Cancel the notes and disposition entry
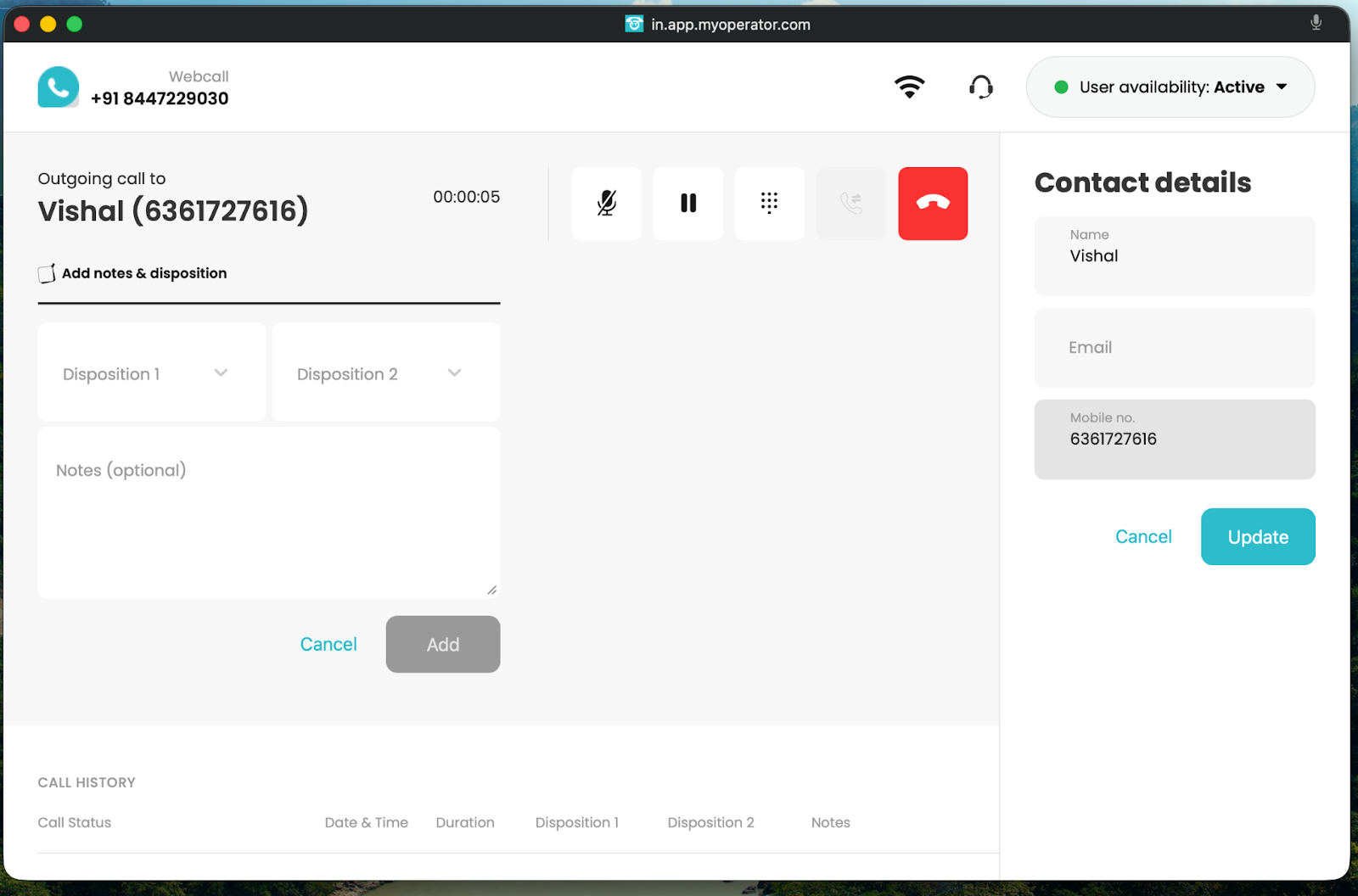Image resolution: width=1358 pixels, height=896 pixels. point(328,645)
